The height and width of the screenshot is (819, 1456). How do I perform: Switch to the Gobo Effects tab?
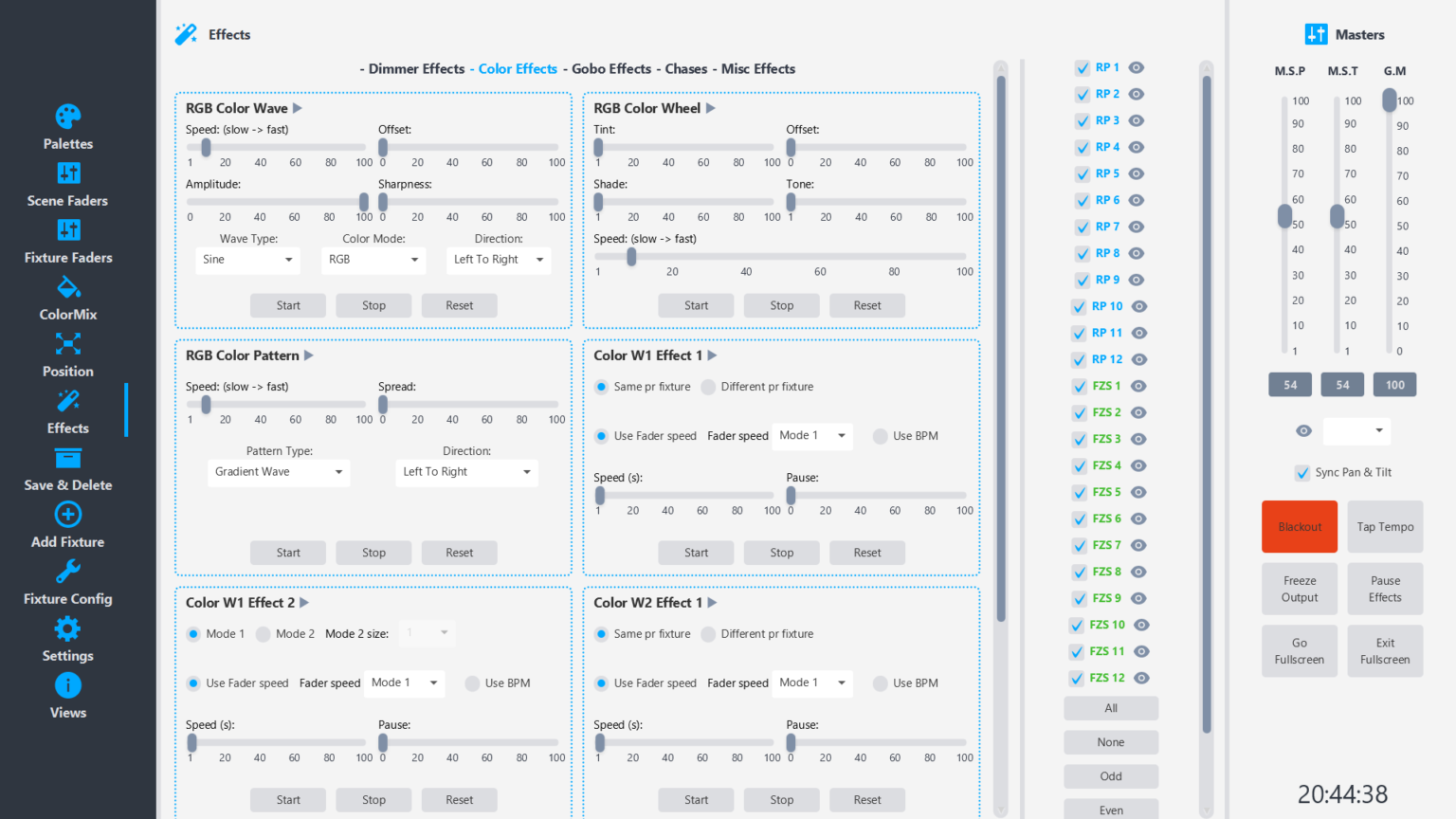(610, 68)
